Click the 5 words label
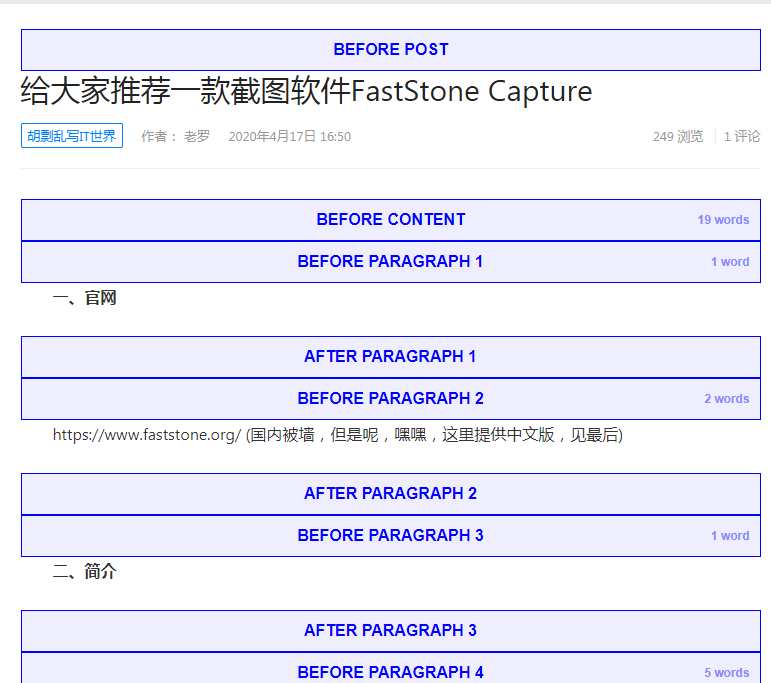771x683 pixels. click(727, 672)
